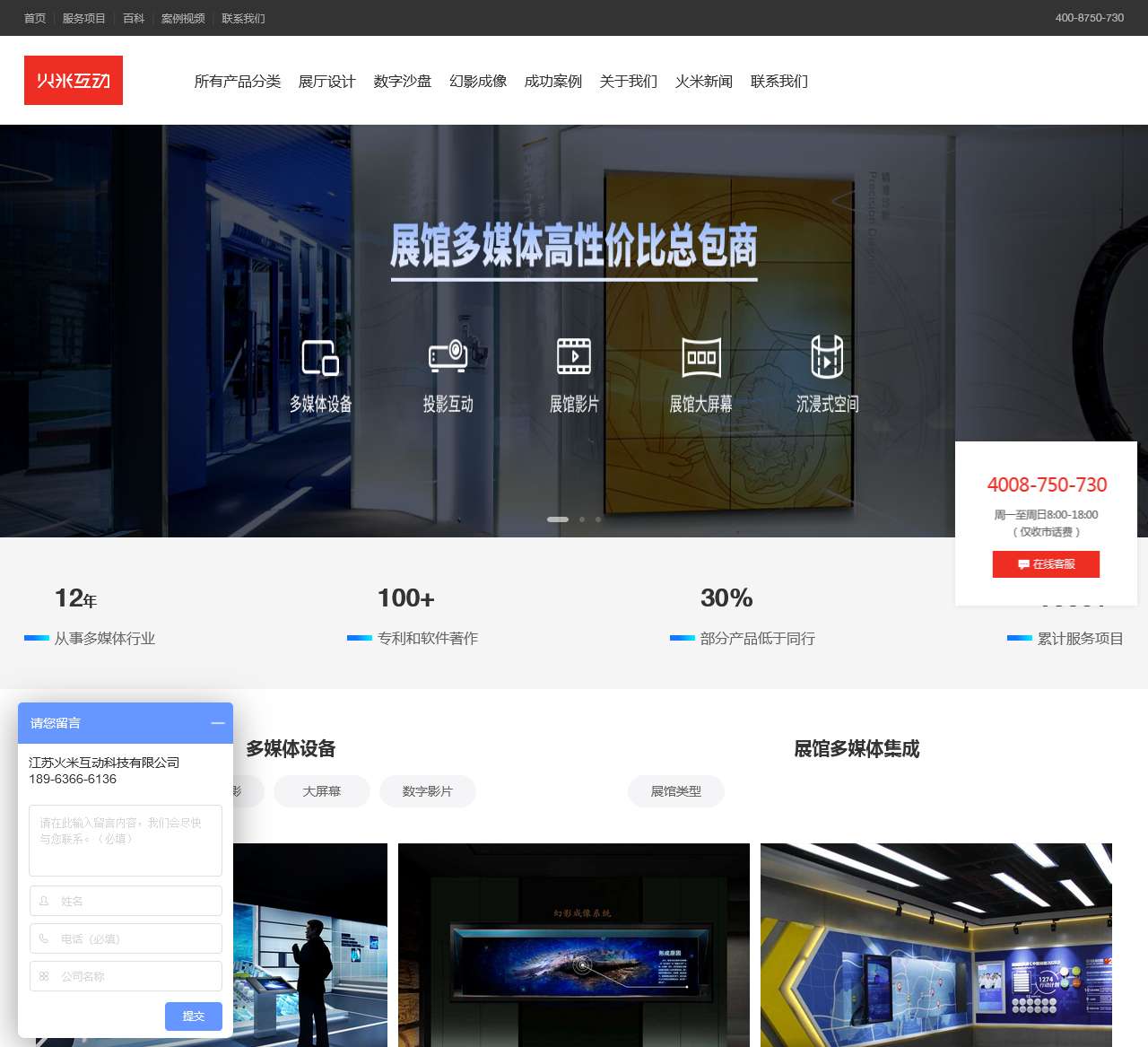Submit the message with 提交 button
The image size is (1148, 1047).
(194, 1016)
